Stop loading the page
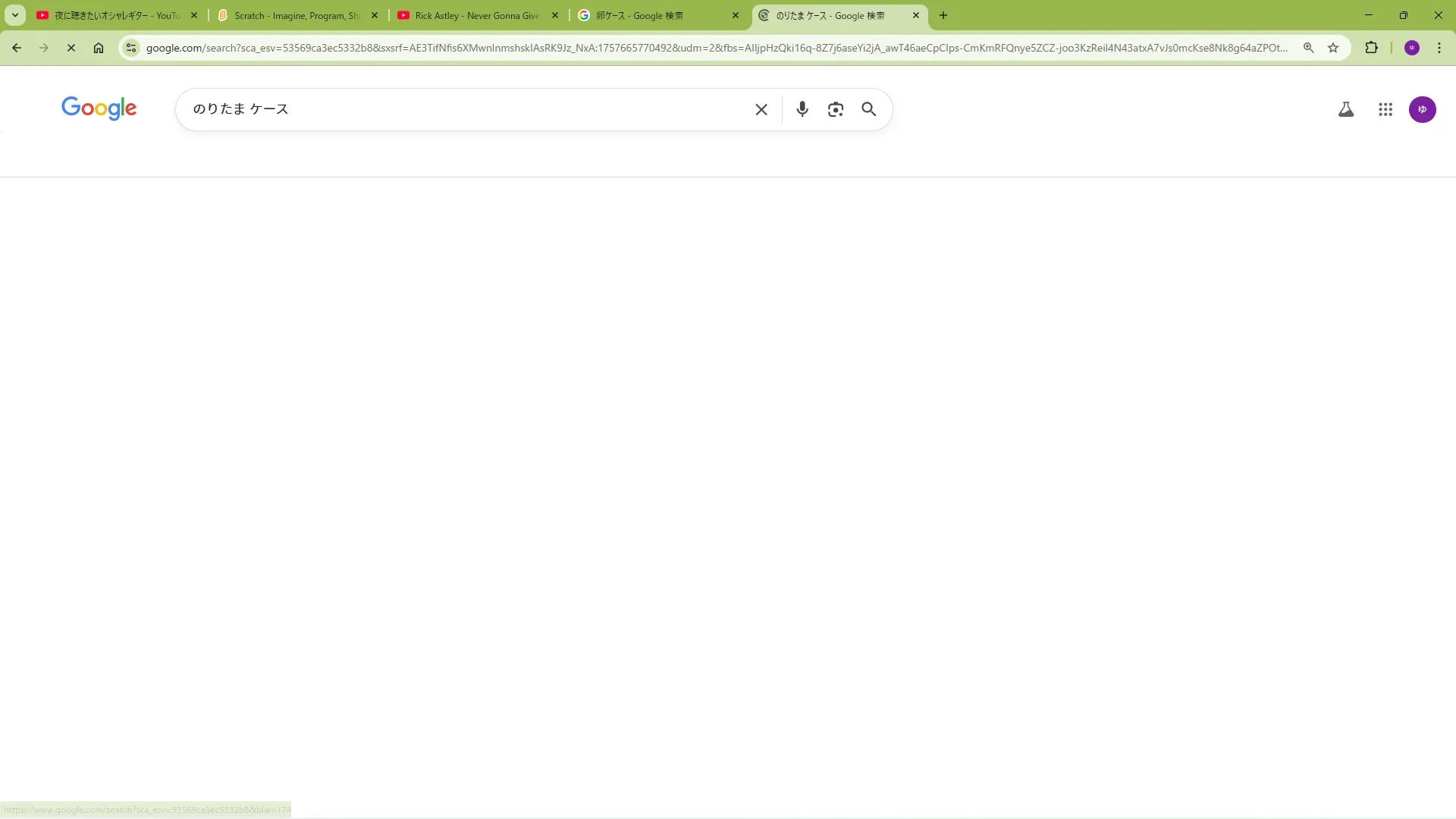Viewport: 1456px width, 819px height. point(71,48)
